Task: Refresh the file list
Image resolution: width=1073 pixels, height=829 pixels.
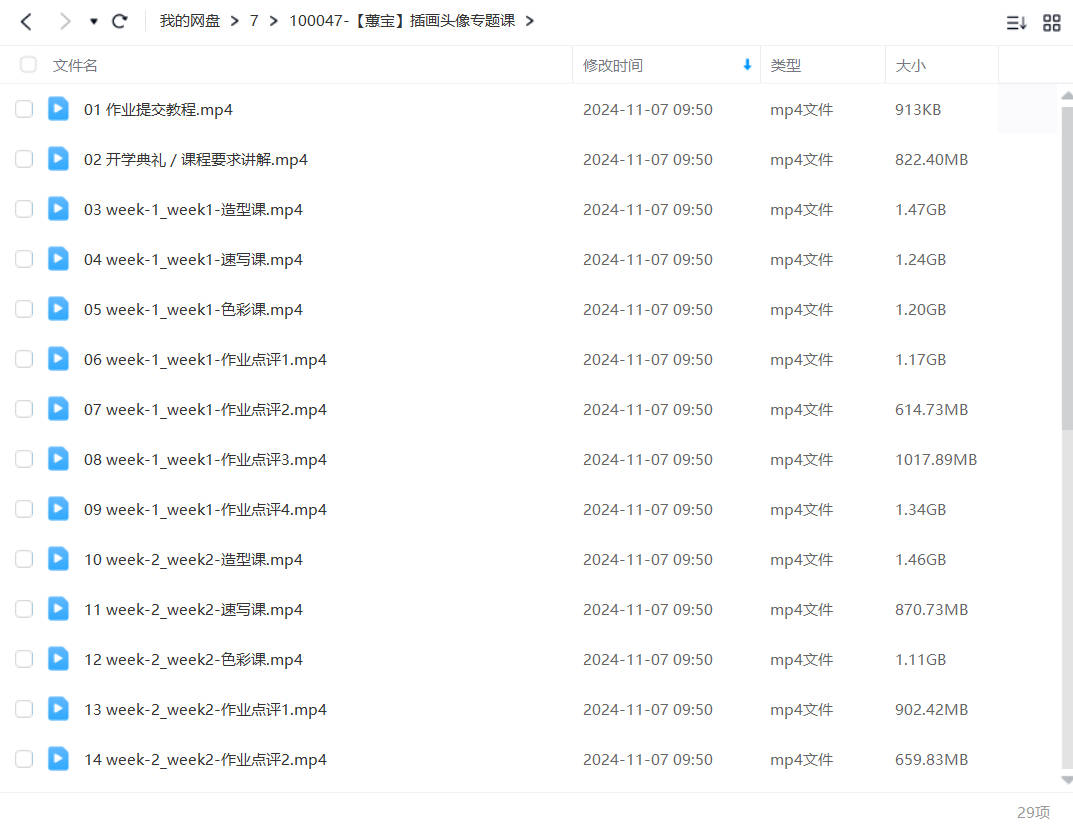Action: 120,21
